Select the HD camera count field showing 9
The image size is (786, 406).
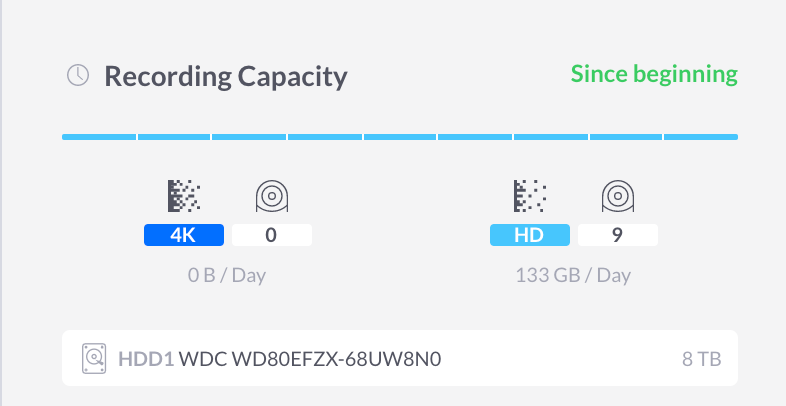click(617, 235)
